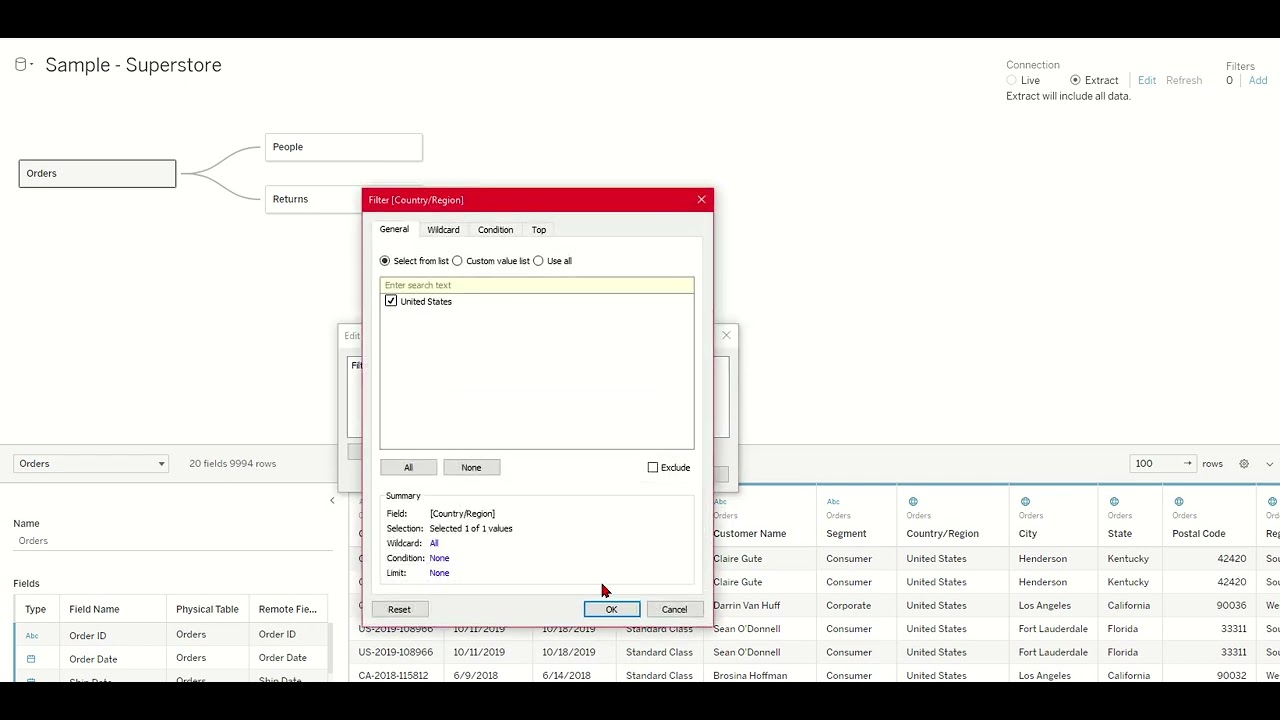Choose the Use all radio option
Image resolution: width=1280 pixels, height=720 pixels.
[x=538, y=261]
